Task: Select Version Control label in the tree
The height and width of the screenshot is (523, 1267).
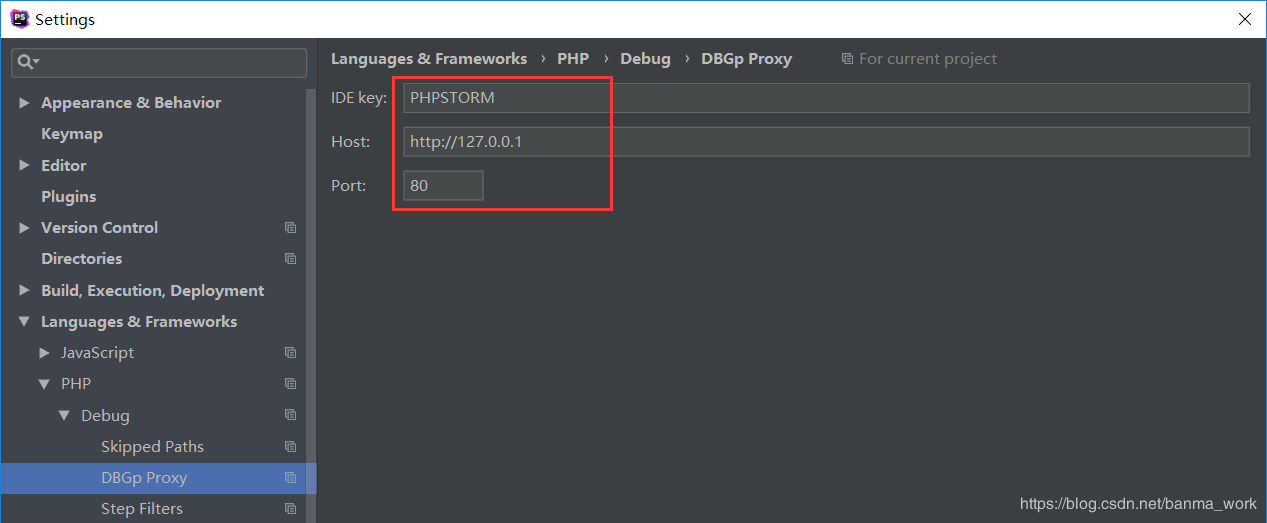Action: (99, 228)
